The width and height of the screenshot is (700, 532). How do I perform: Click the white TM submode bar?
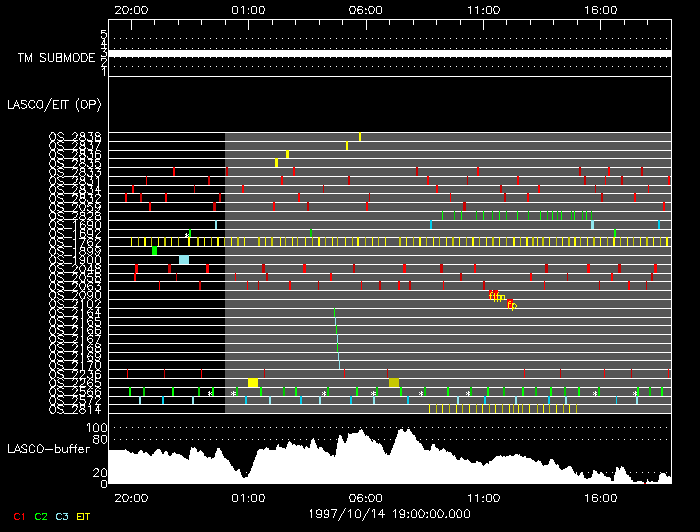390,53
